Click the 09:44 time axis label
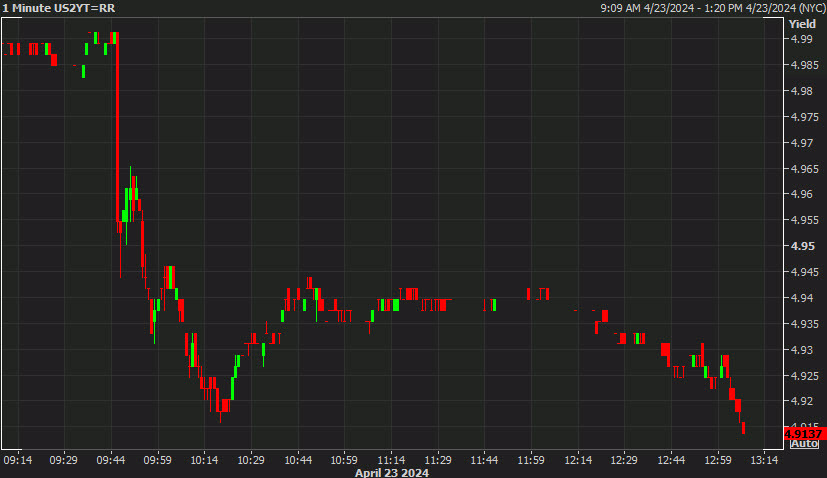The height and width of the screenshot is (478, 827). (111, 460)
